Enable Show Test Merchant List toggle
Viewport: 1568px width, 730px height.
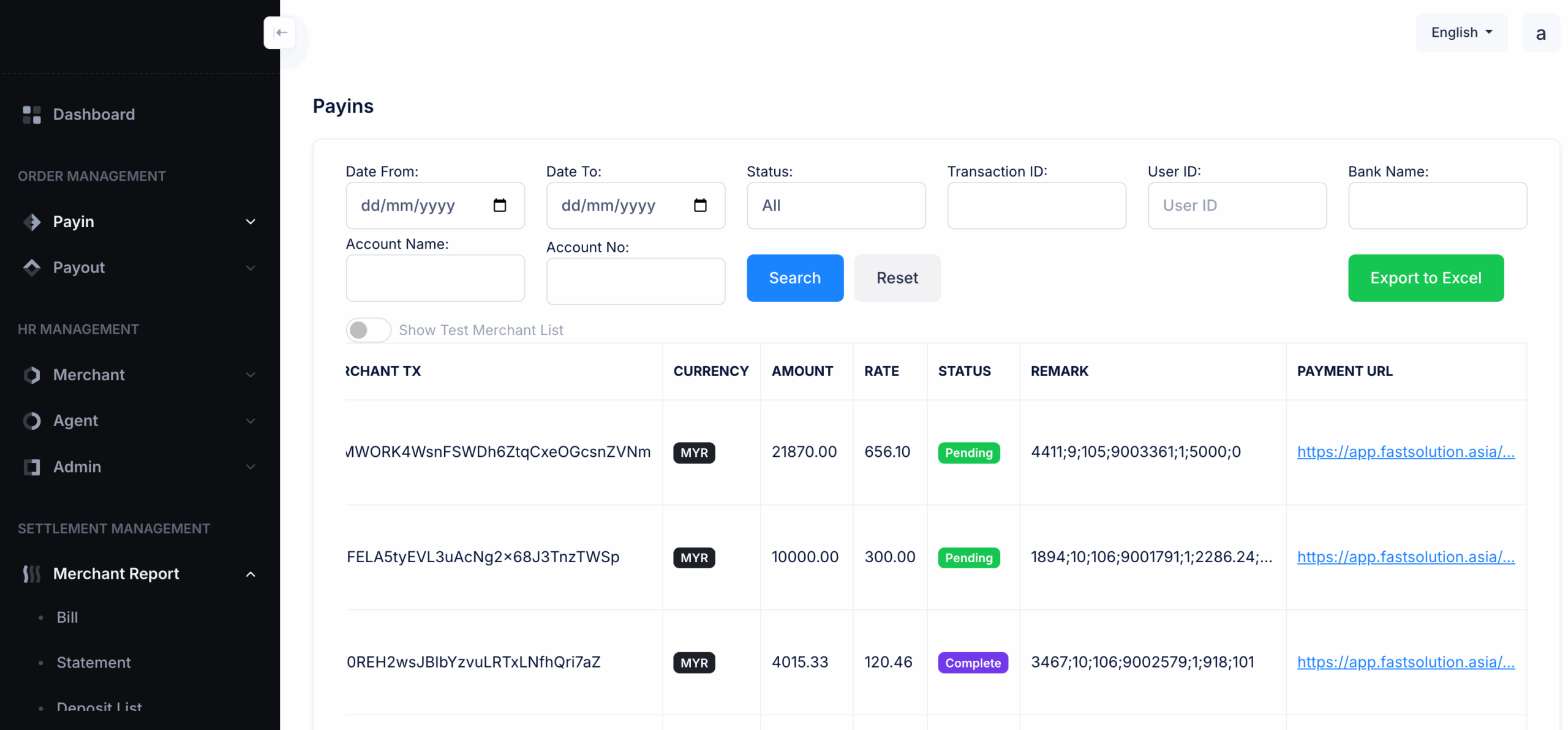point(367,330)
